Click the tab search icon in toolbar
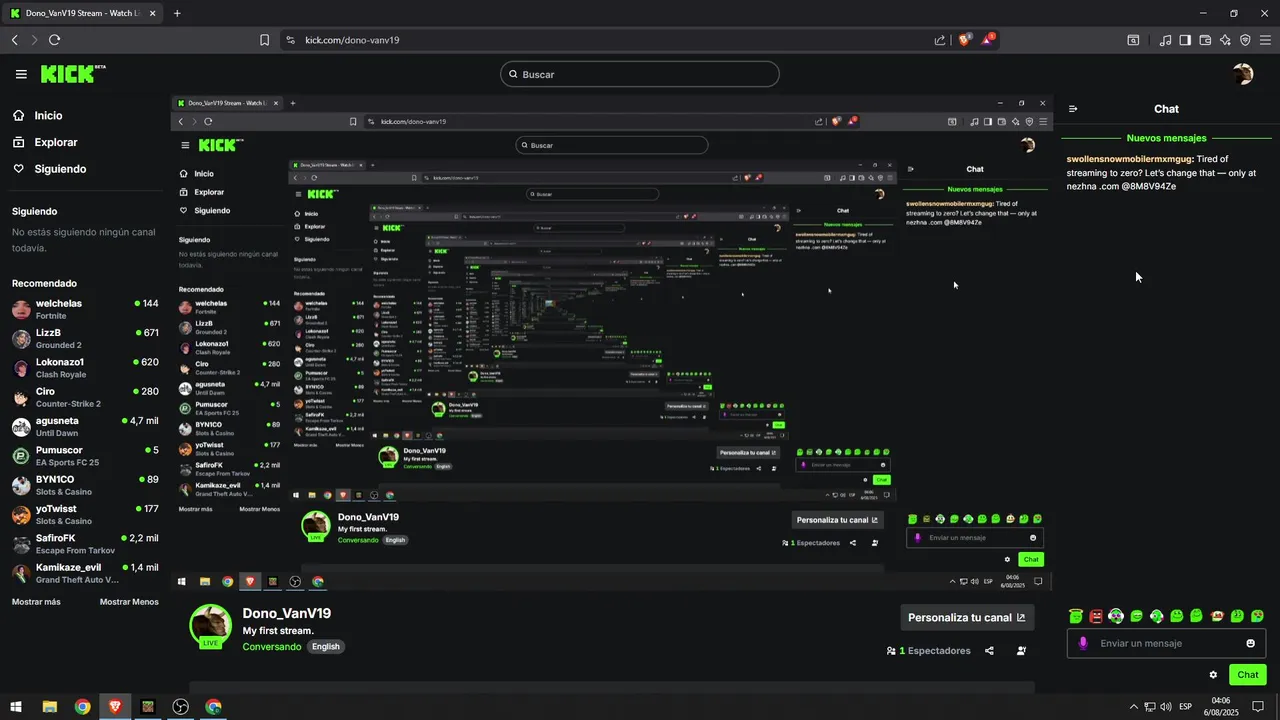The image size is (1280, 720). coord(1133,40)
